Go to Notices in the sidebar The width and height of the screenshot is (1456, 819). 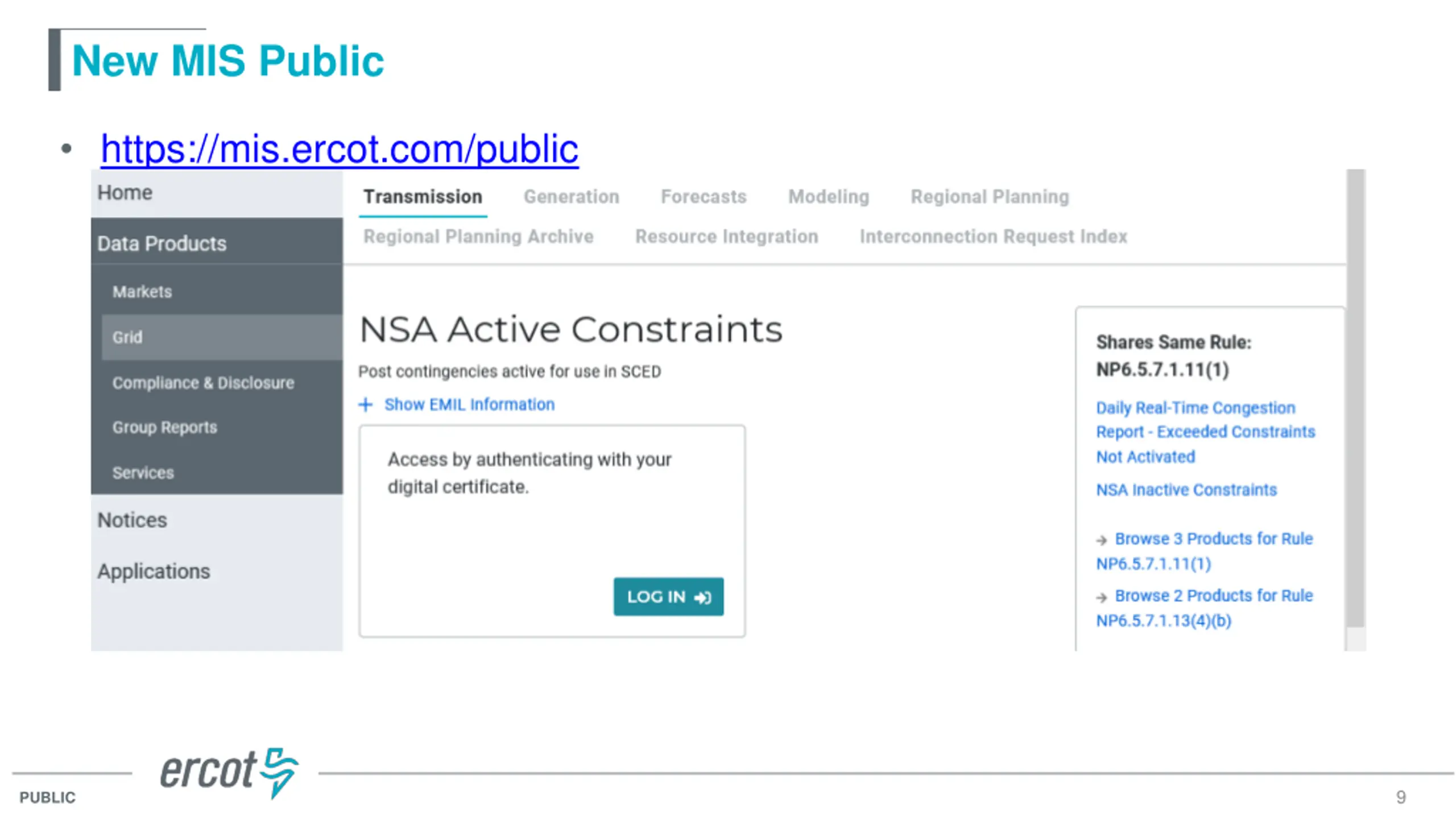(132, 520)
